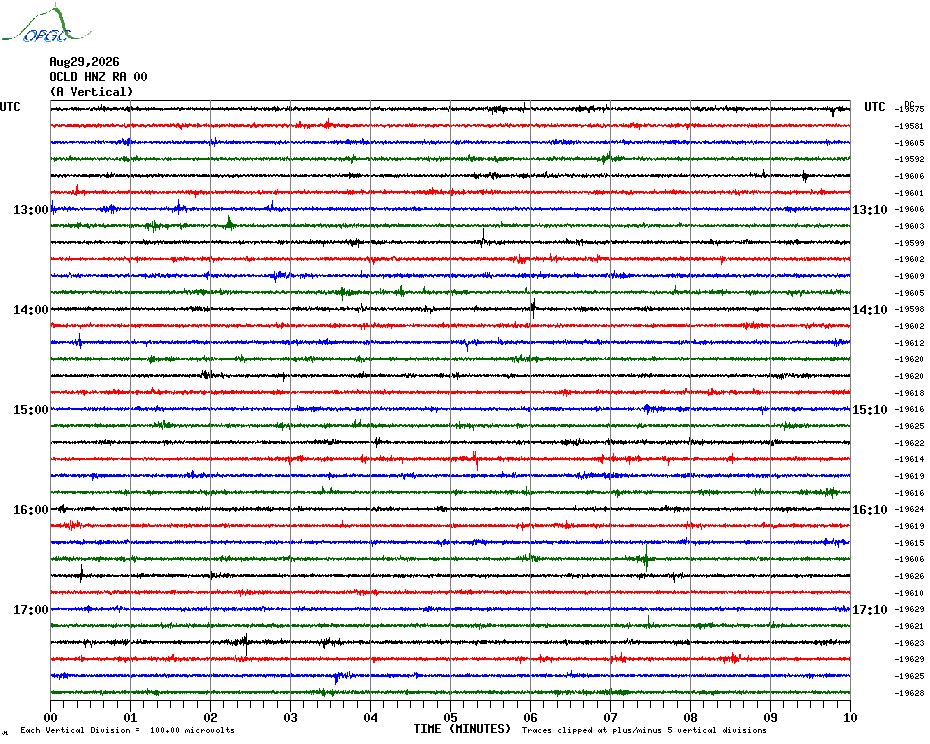Click the DC offset value -19592
The height and width of the screenshot is (744, 930).
click(x=909, y=160)
